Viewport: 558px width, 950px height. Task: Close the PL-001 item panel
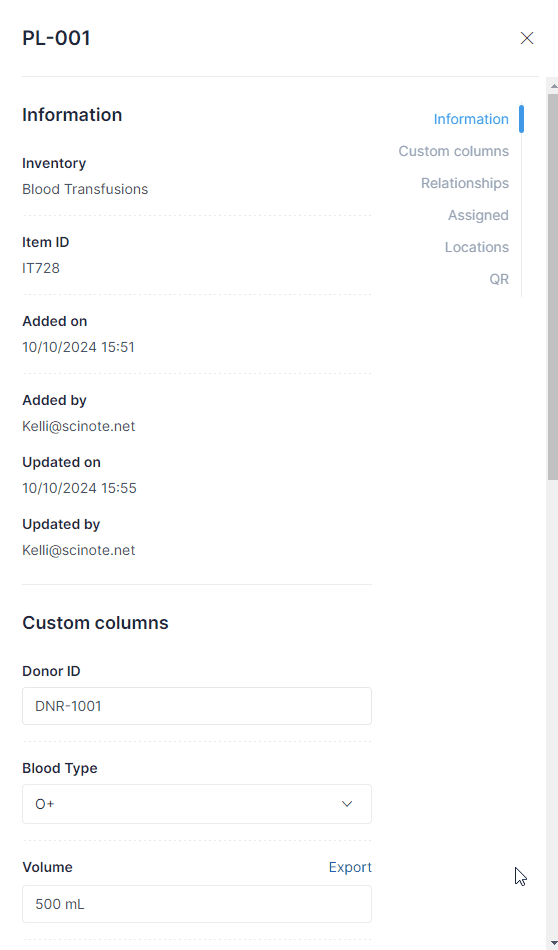pyautogui.click(x=526, y=38)
